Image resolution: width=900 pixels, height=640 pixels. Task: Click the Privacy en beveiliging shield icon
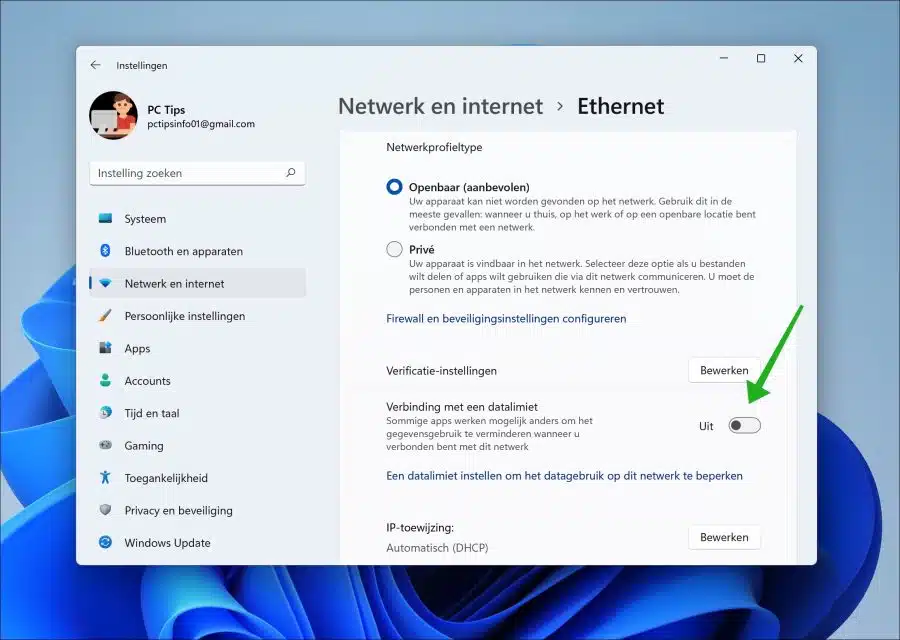point(105,510)
